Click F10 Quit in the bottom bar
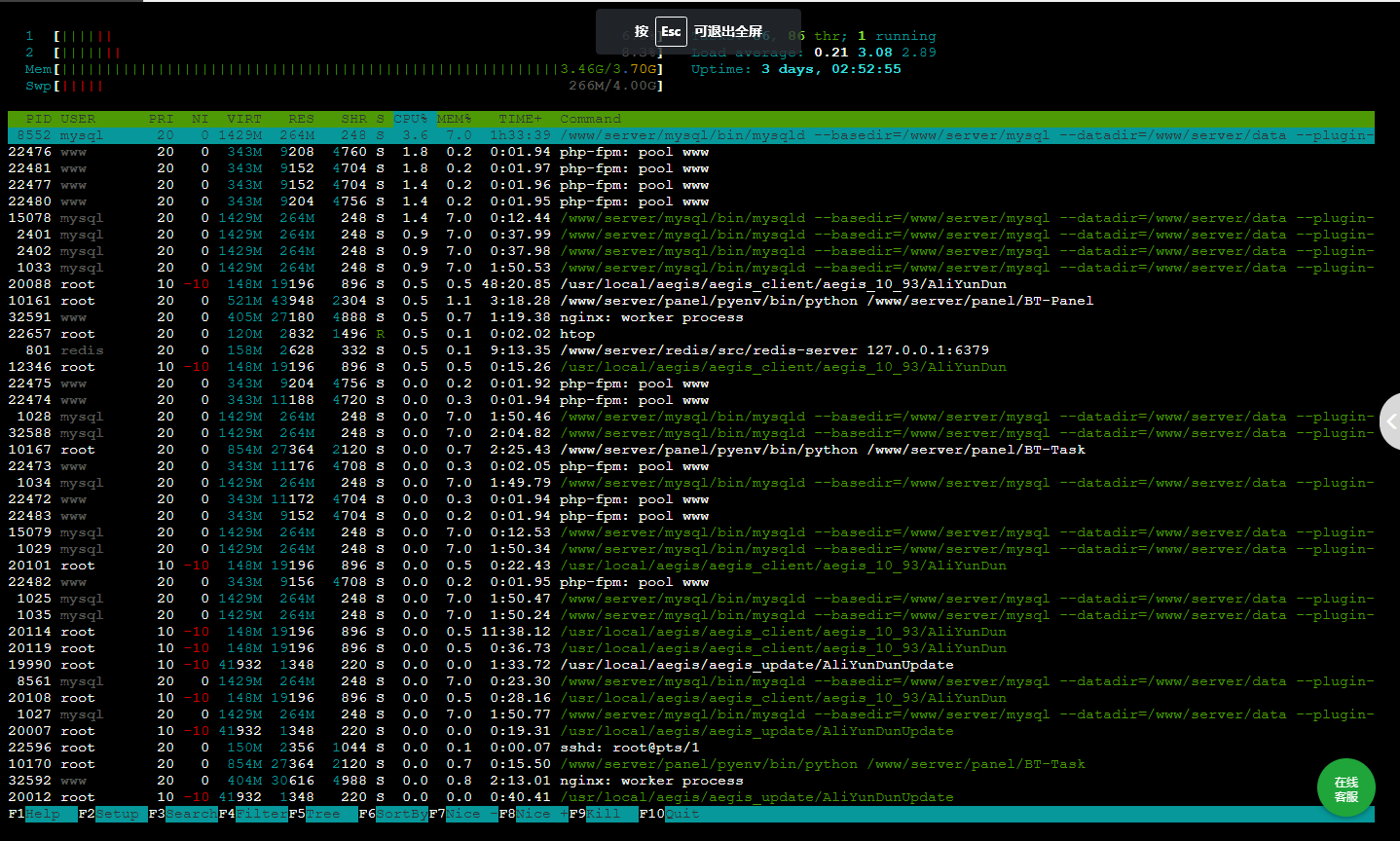This screenshot has width=1400, height=841. [682, 814]
